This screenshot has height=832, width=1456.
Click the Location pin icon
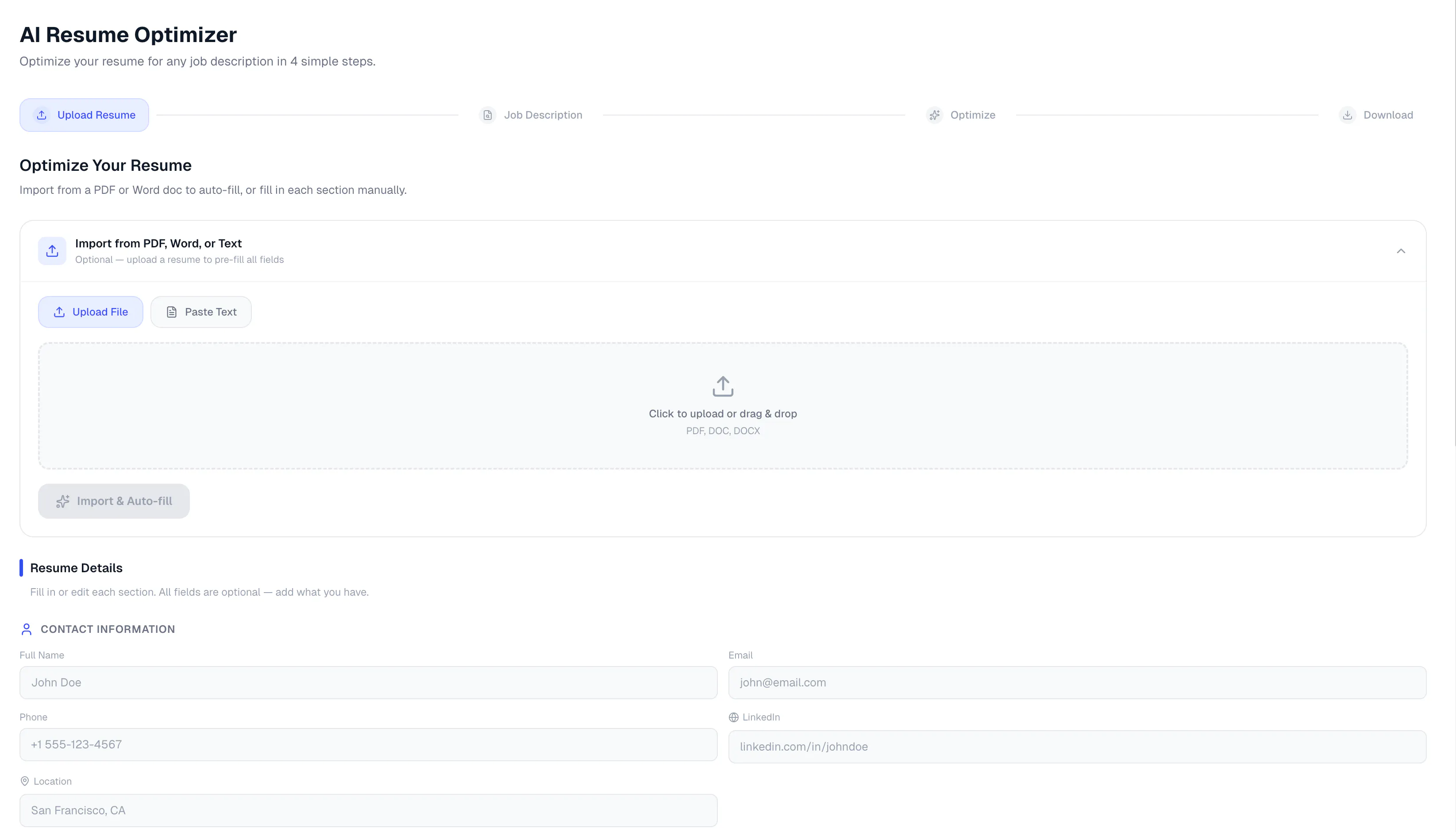click(x=25, y=781)
